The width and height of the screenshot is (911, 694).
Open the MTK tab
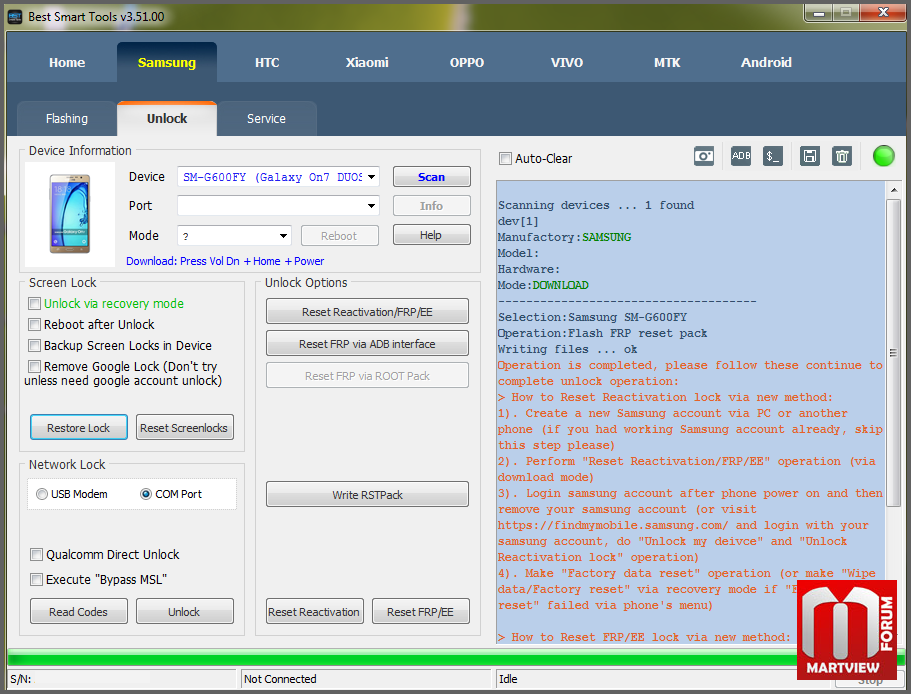click(x=667, y=63)
